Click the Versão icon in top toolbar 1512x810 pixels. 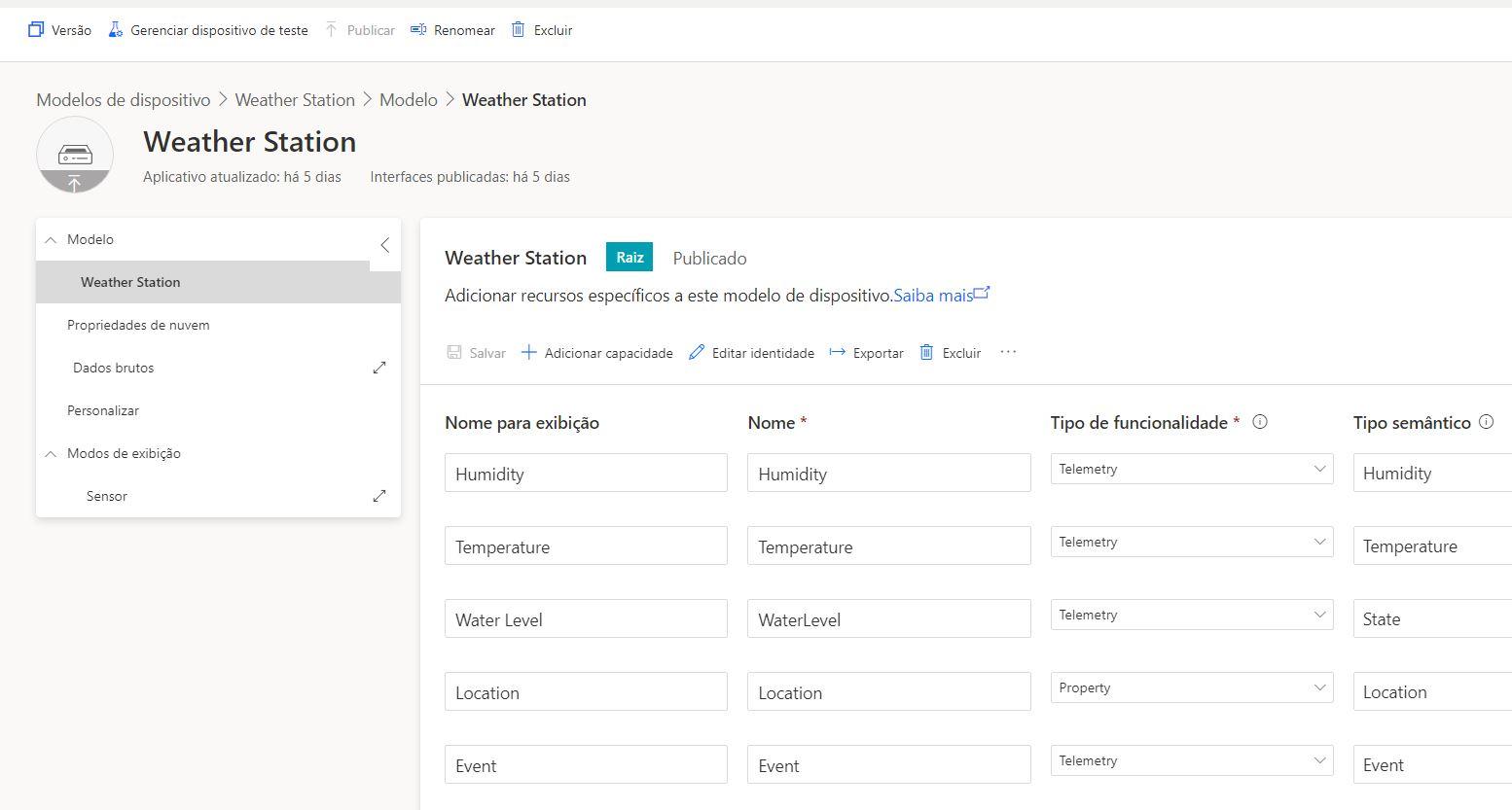click(x=36, y=30)
